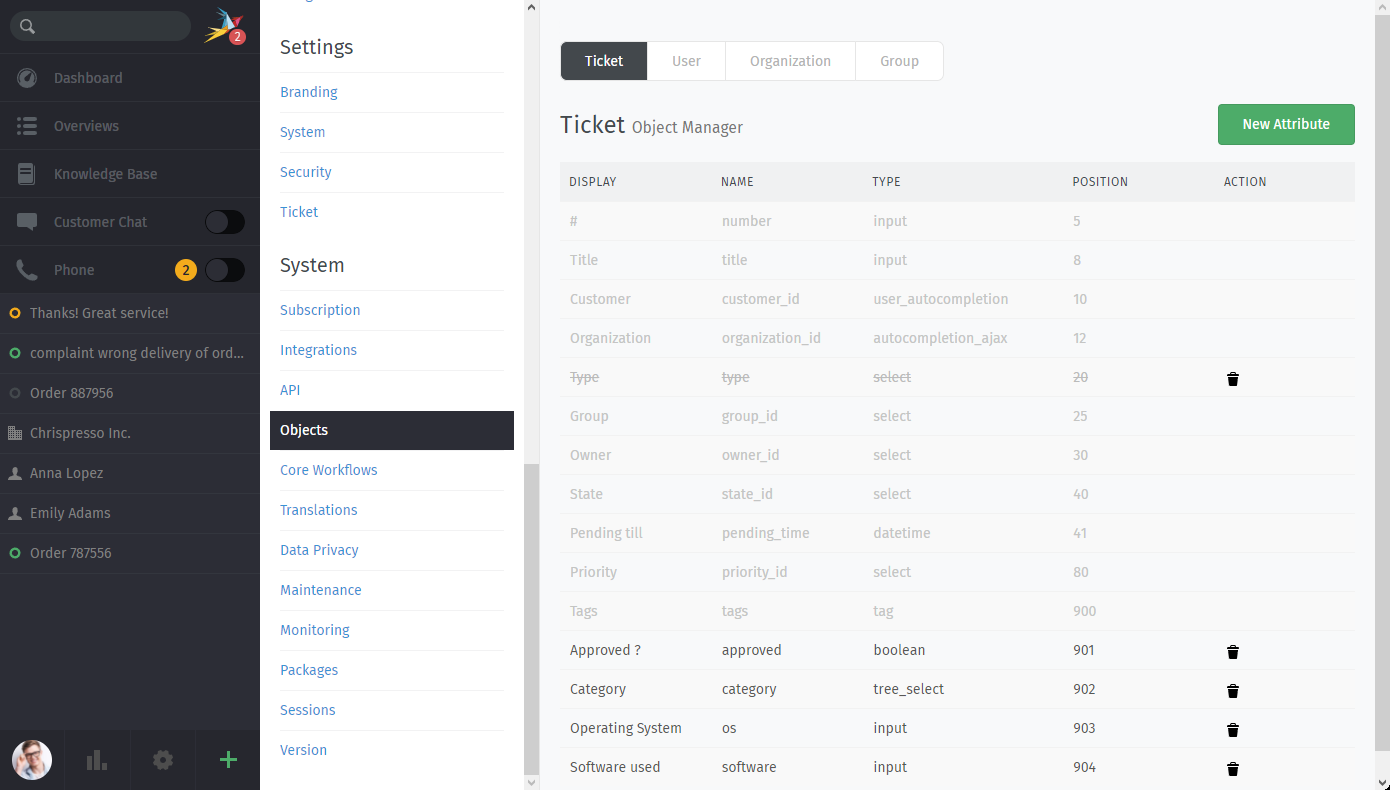Click the Customer Chat bubble icon
1390x790 pixels.
coord(27,222)
